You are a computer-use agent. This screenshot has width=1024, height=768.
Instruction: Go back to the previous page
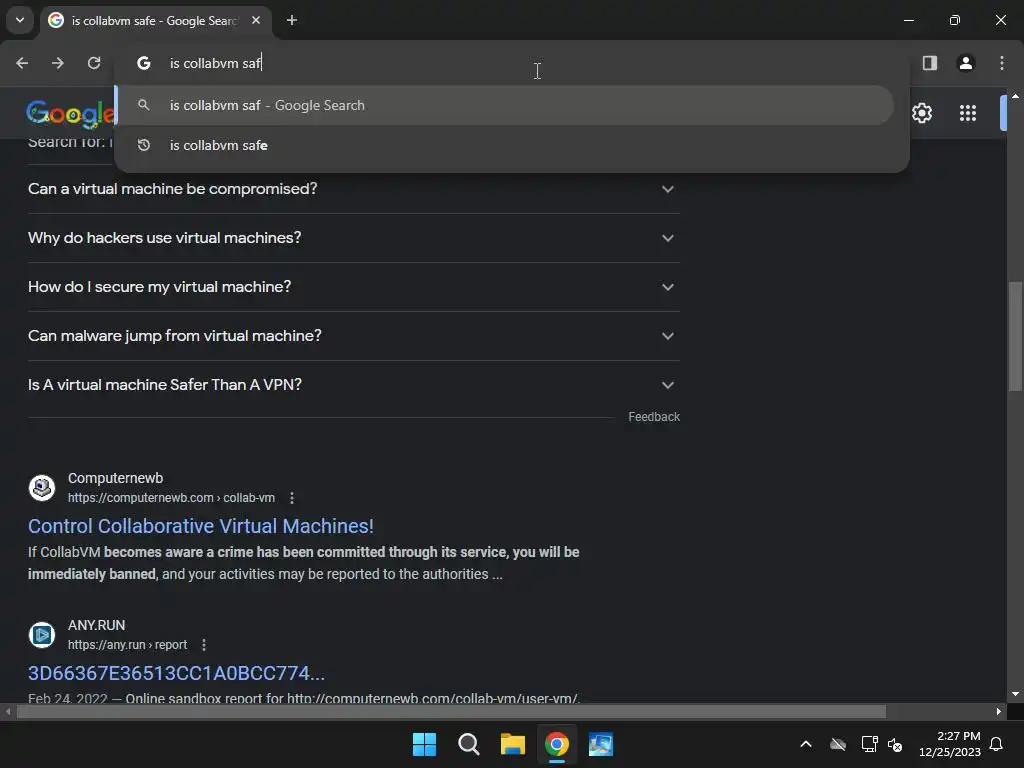22,63
